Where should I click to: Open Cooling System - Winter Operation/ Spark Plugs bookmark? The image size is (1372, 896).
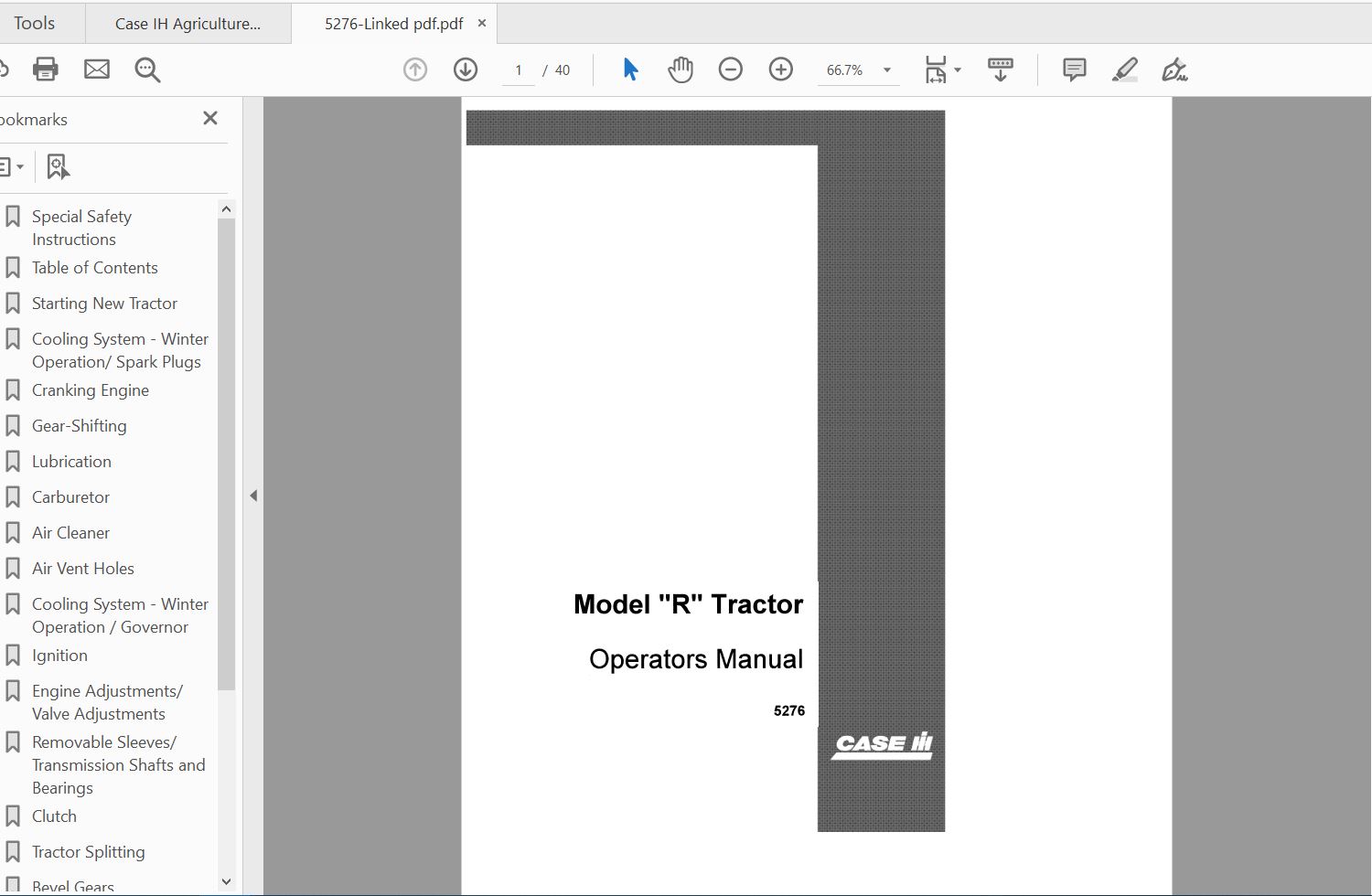pyautogui.click(x=120, y=350)
